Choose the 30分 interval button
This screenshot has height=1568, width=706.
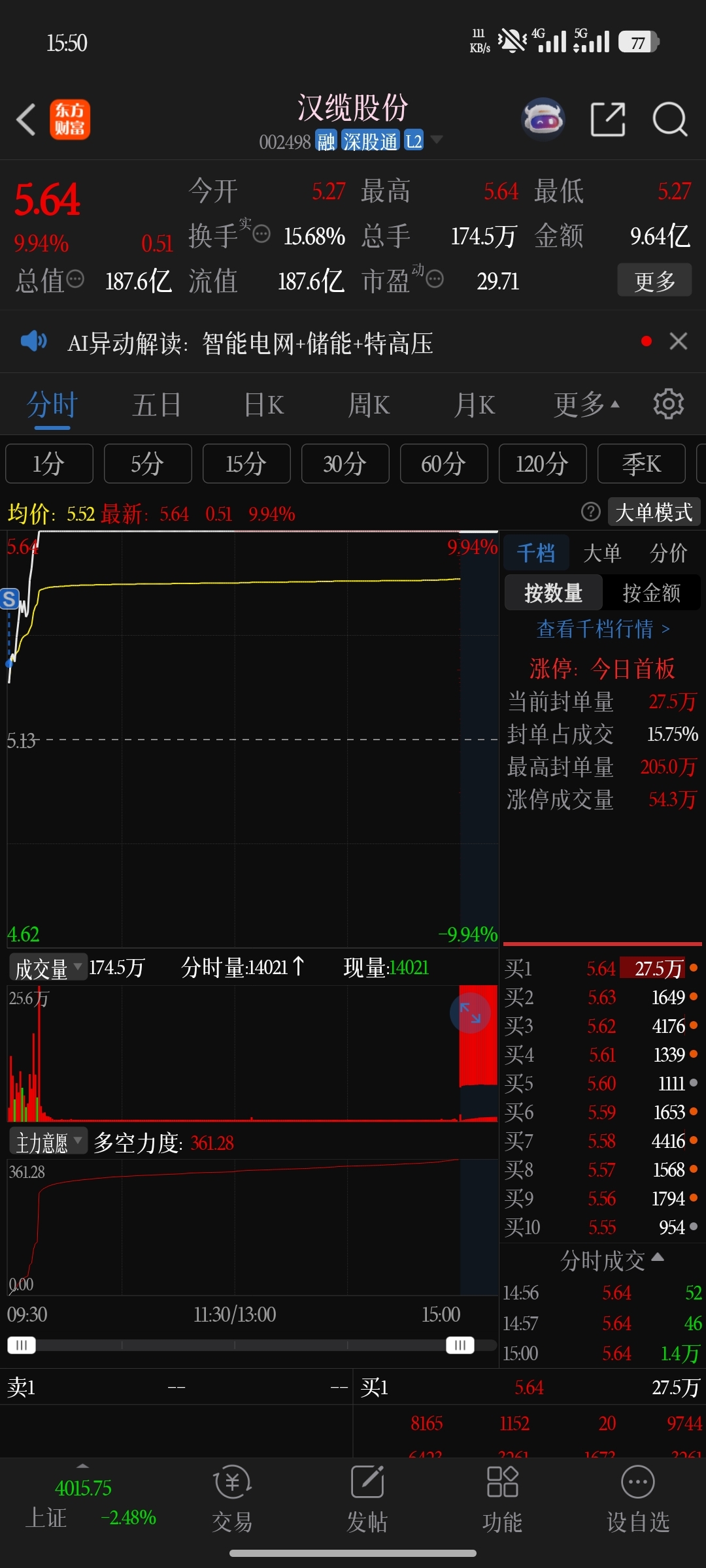click(345, 463)
